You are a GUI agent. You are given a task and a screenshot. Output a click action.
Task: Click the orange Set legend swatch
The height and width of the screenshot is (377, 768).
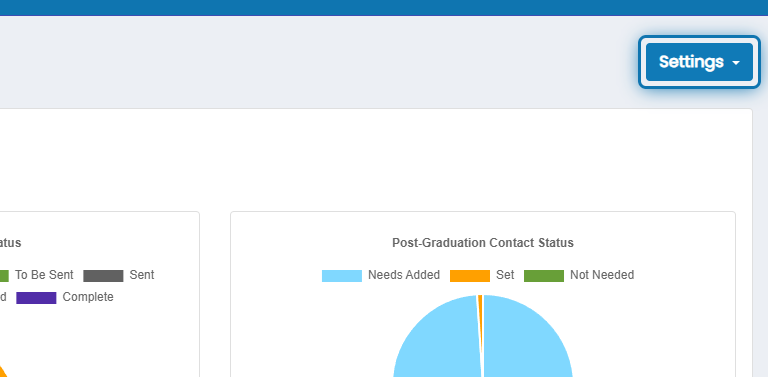[470, 276]
